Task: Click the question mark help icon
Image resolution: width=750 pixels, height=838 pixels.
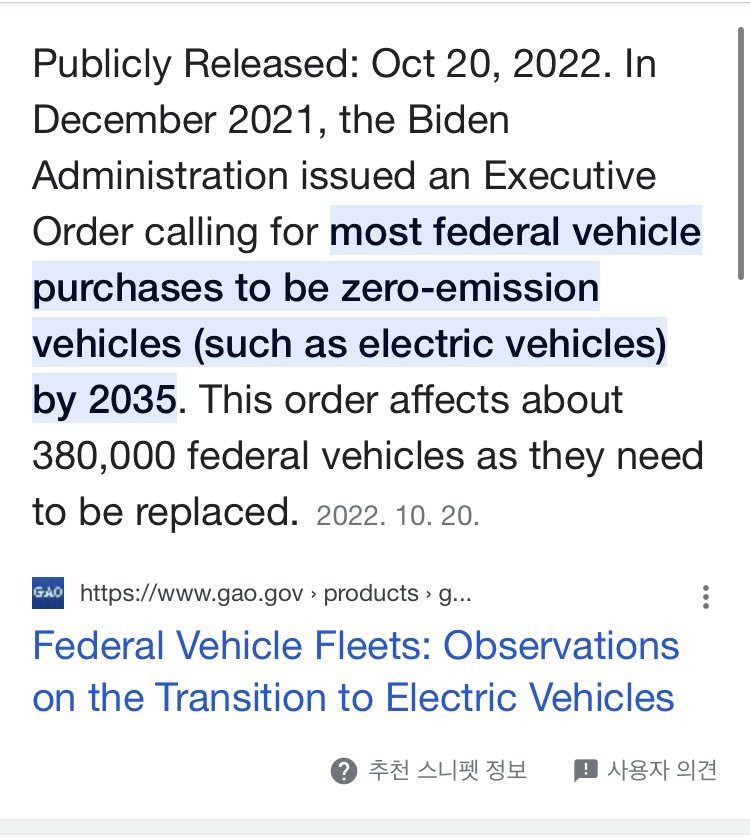Action: 343,770
